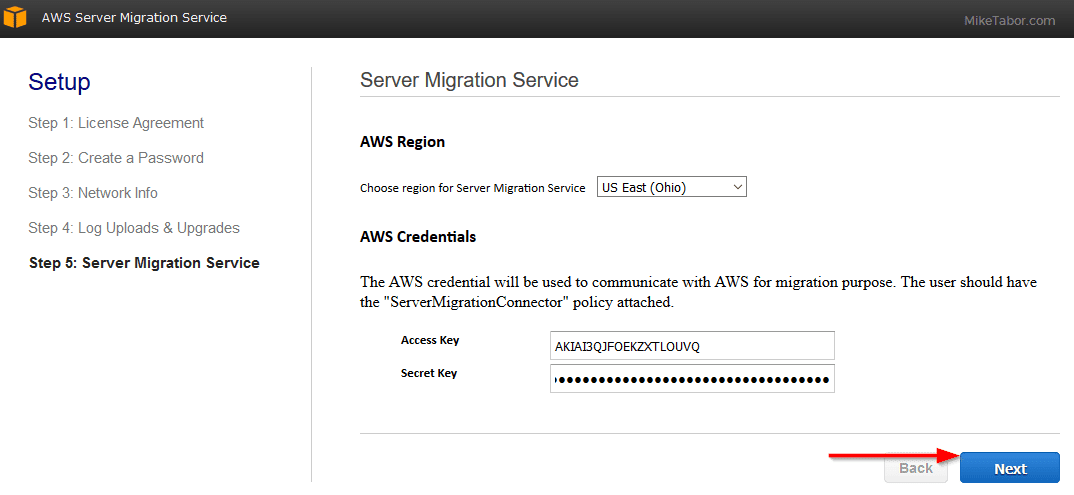This screenshot has width=1074, height=495.
Task: Select Step 5: Server Migration Service
Action: coord(144,263)
